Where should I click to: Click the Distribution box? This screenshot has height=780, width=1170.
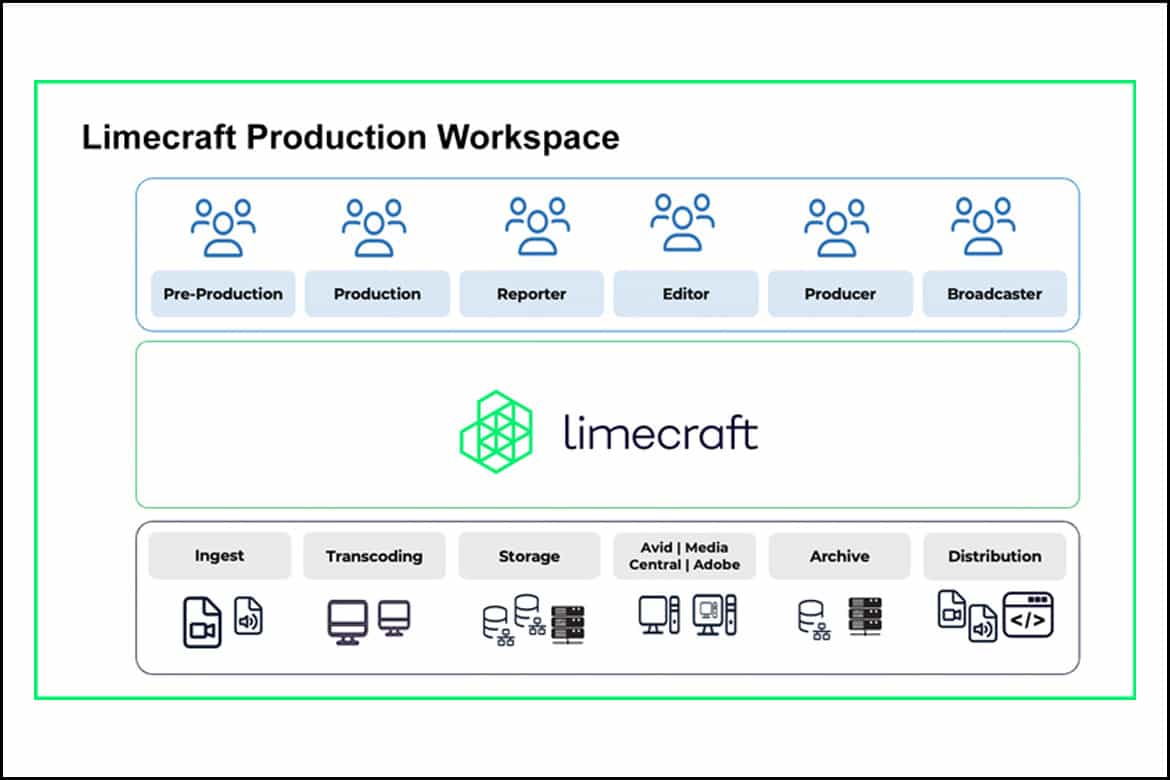tap(995, 556)
